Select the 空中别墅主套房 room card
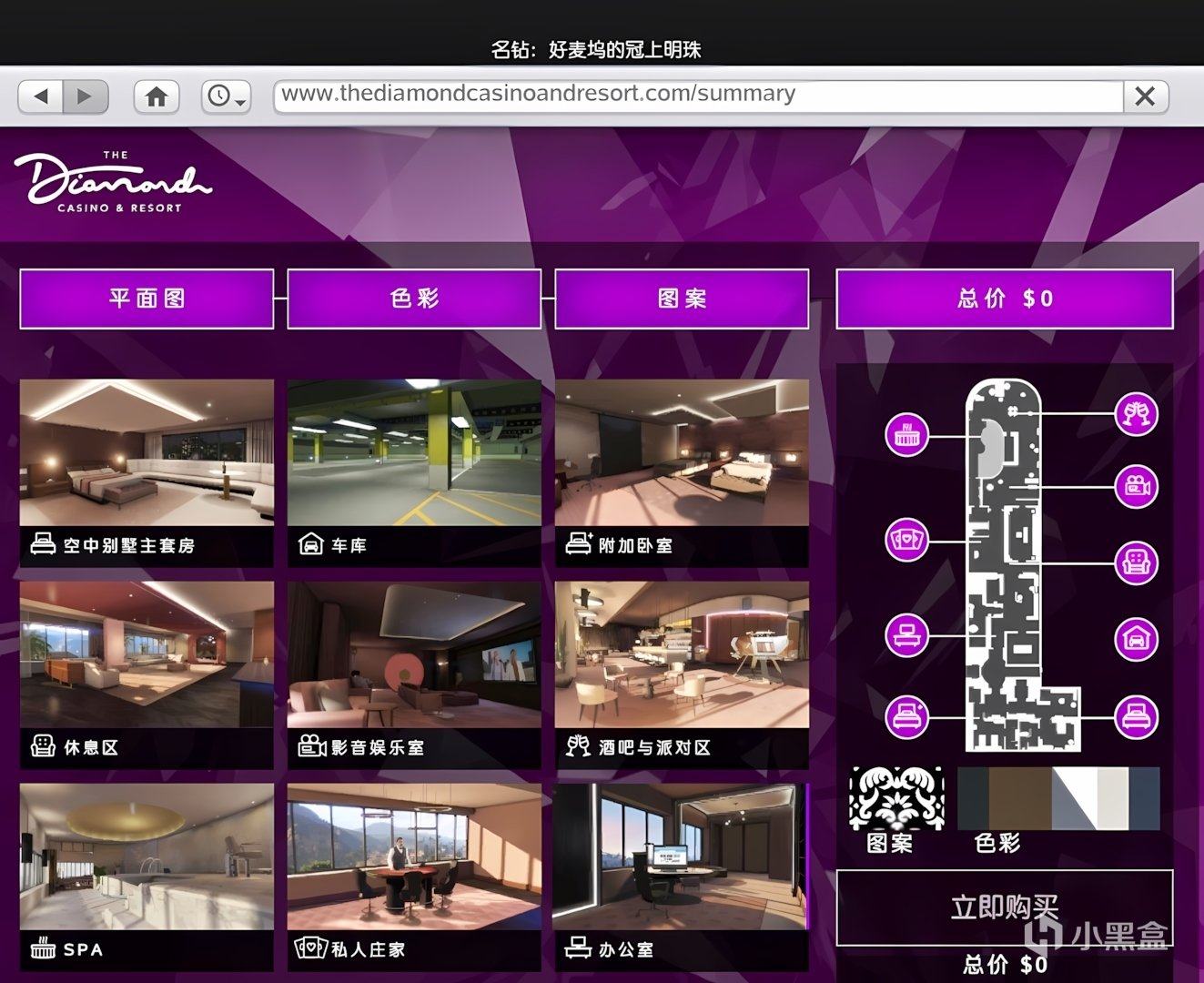 147,472
